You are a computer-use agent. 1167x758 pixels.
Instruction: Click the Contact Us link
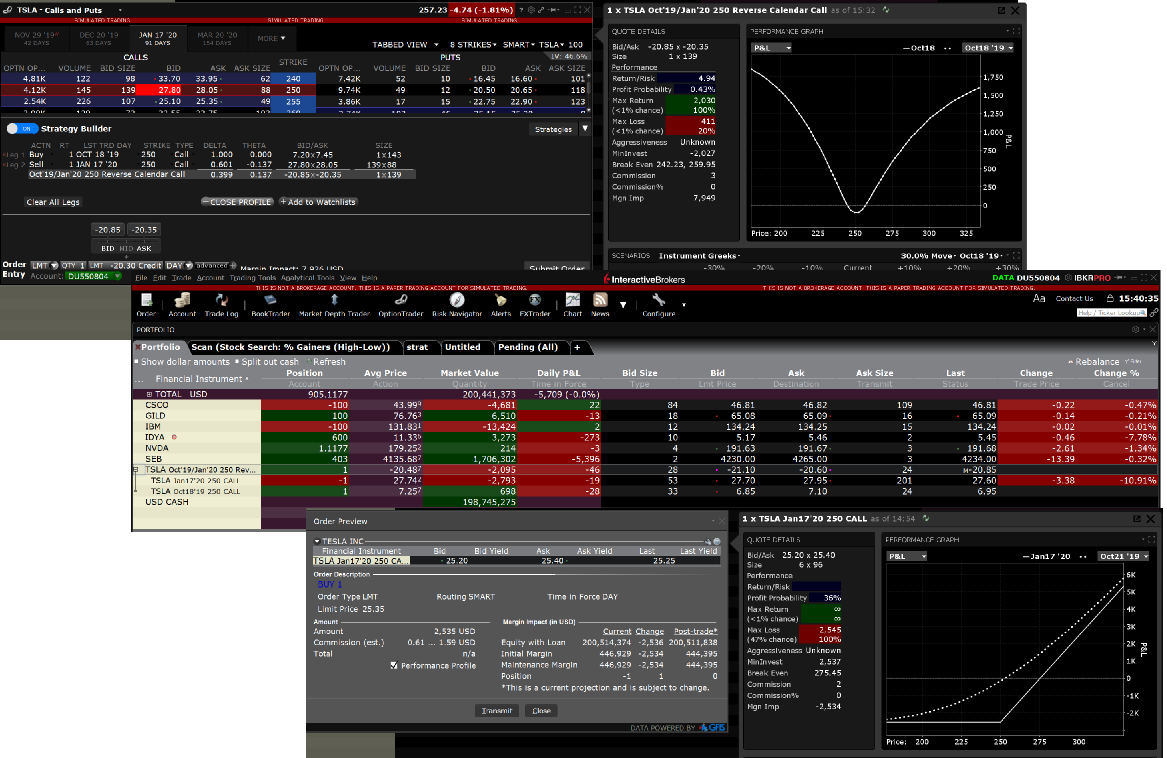[1074, 299]
